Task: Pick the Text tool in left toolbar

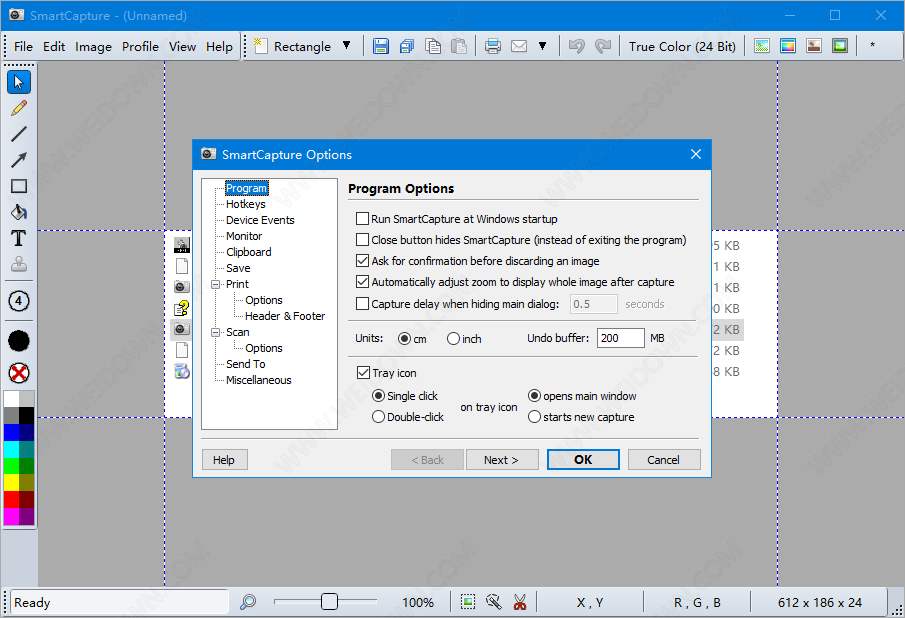Action: click(x=19, y=238)
